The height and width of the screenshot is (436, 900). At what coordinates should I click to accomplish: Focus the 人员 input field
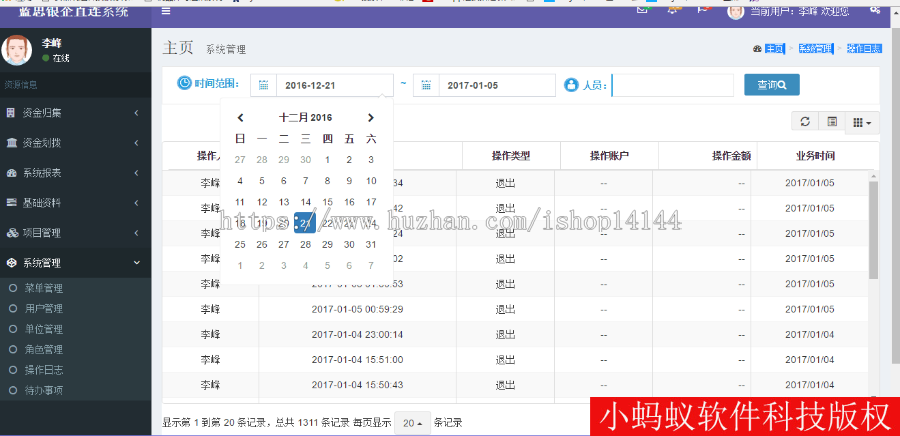[673, 85]
